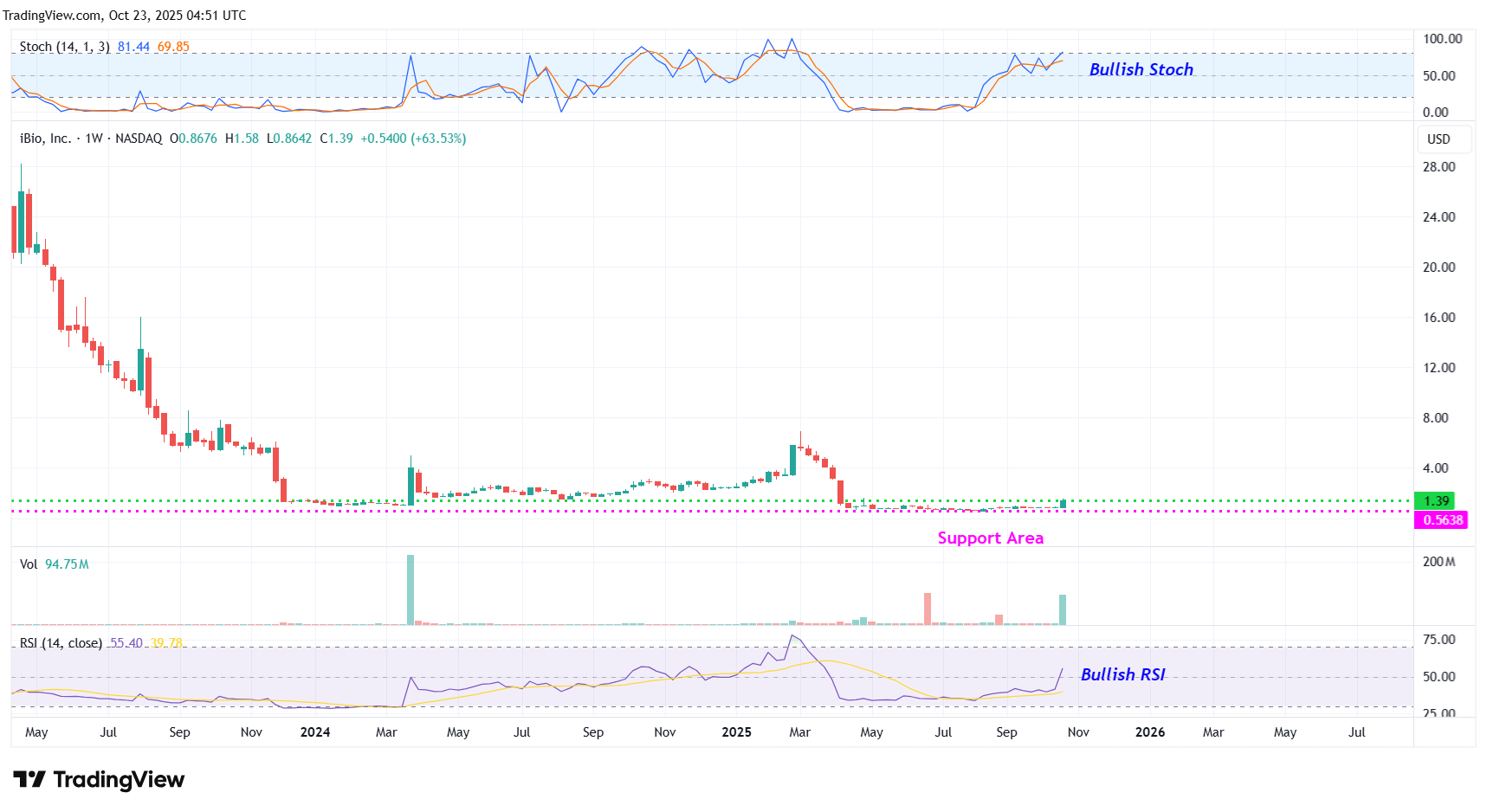The image size is (1487, 812).
Task: Select the Bullish RSI text annotation
Action: tap(1122, 675)
